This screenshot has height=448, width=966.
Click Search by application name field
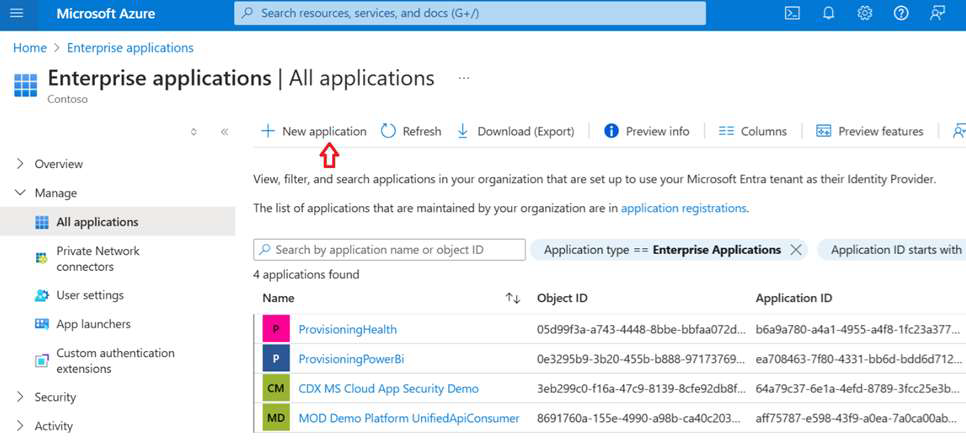tap(389, 250)
